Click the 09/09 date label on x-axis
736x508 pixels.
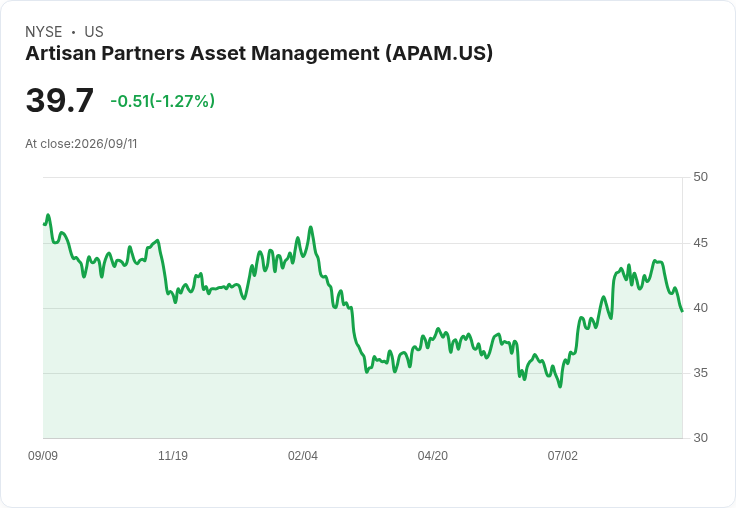coord(43,455)
